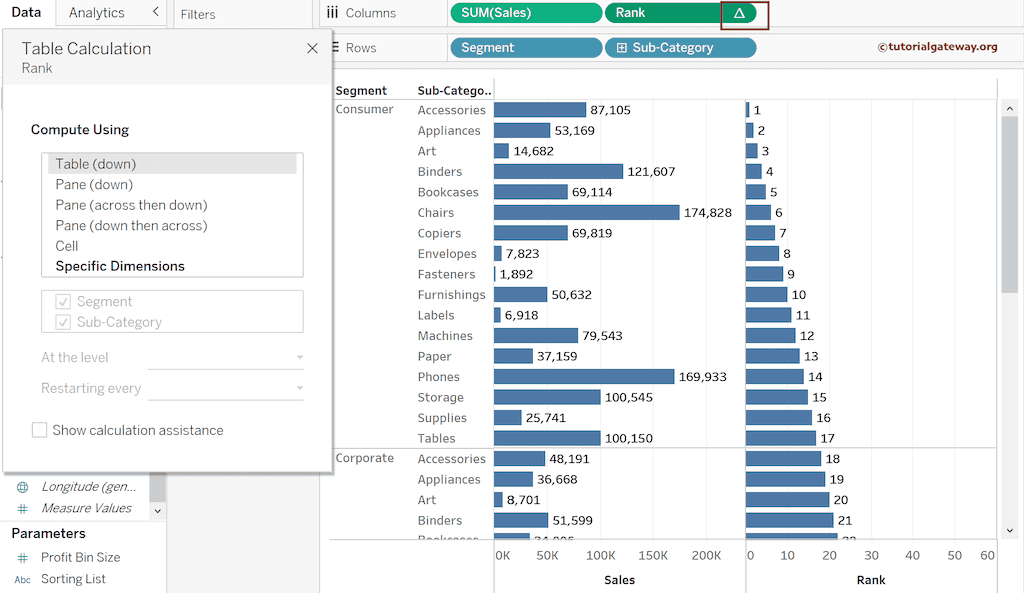Collapse the Data pane with arrow
This screenshot has height=593, width=1024.
155,12
